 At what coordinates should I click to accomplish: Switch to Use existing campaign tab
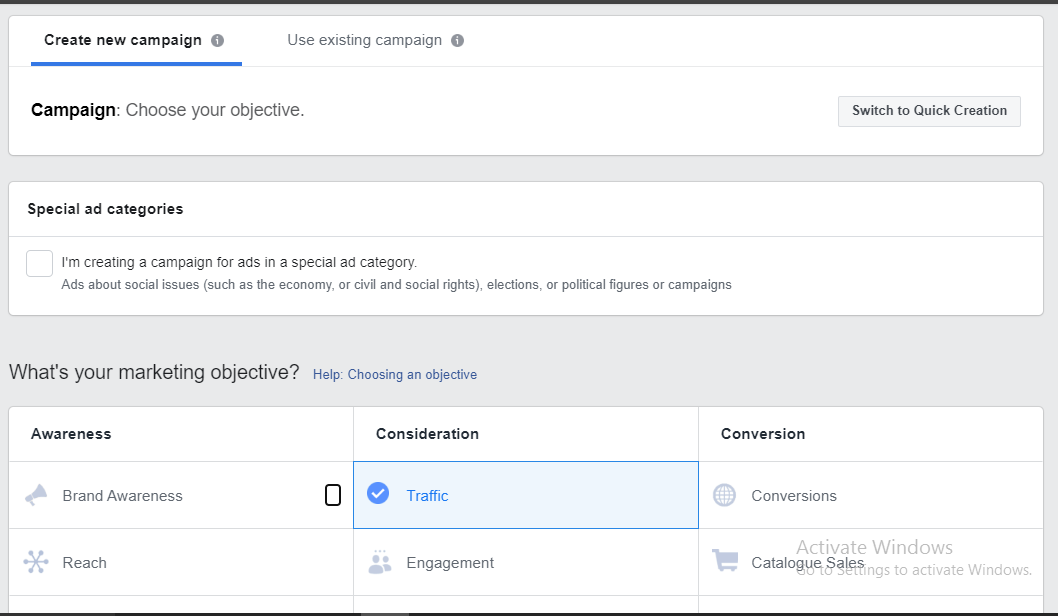364,41
